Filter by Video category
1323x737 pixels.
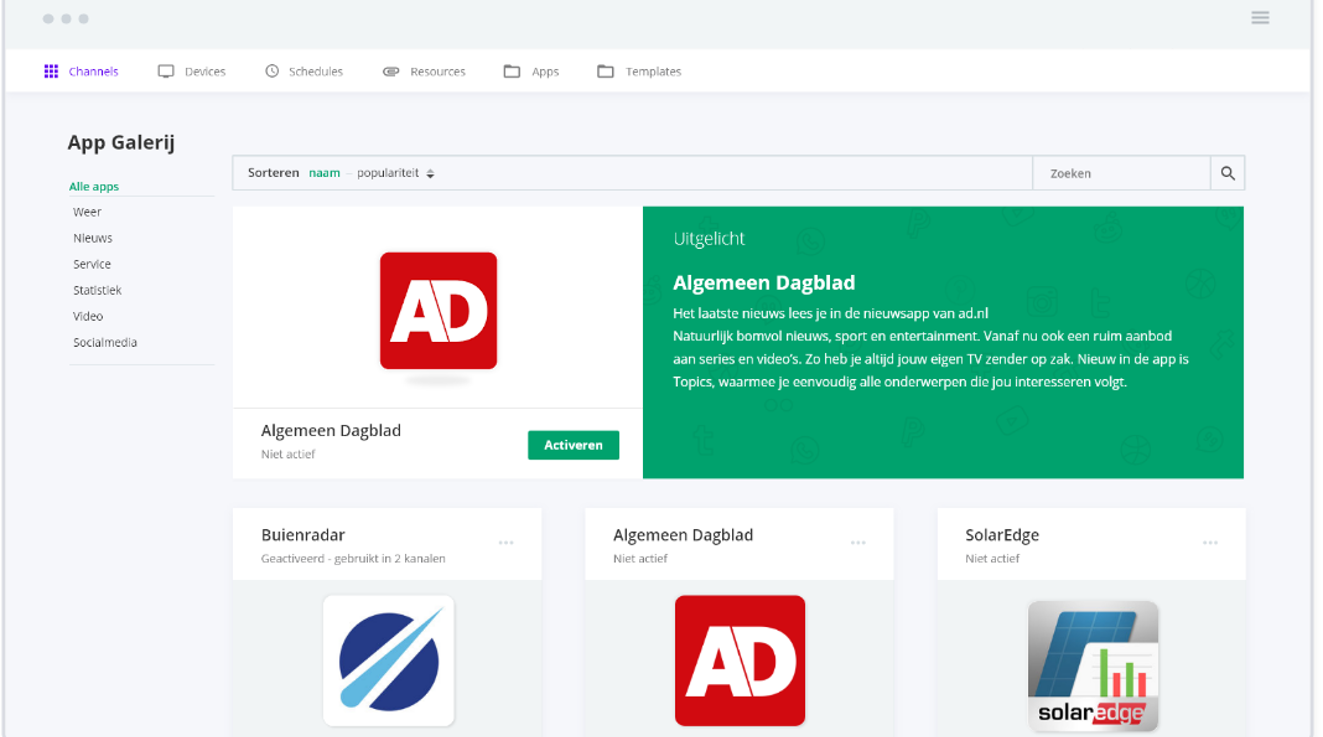[x=88, y=316]
